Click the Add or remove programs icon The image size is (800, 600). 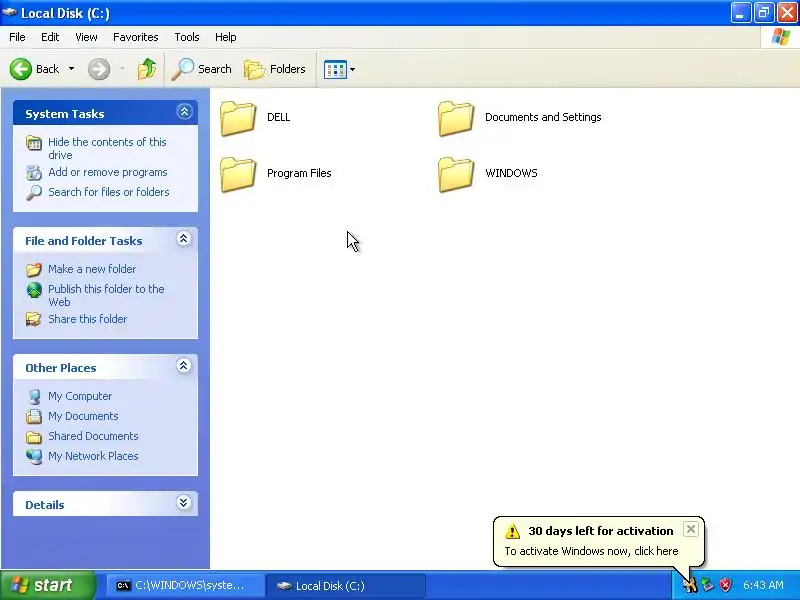click(x=34, y=173)
